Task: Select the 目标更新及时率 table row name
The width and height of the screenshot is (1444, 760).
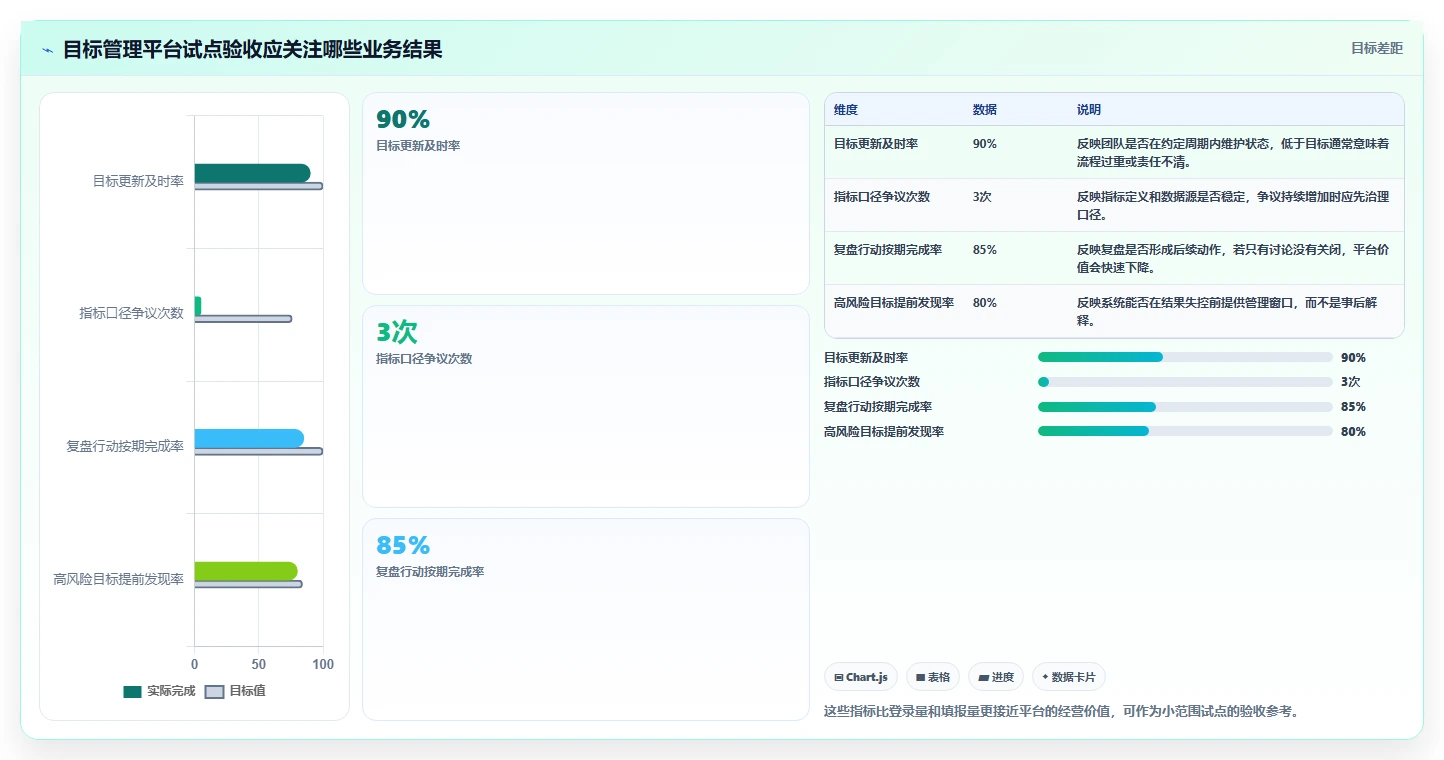Action: 876,144
